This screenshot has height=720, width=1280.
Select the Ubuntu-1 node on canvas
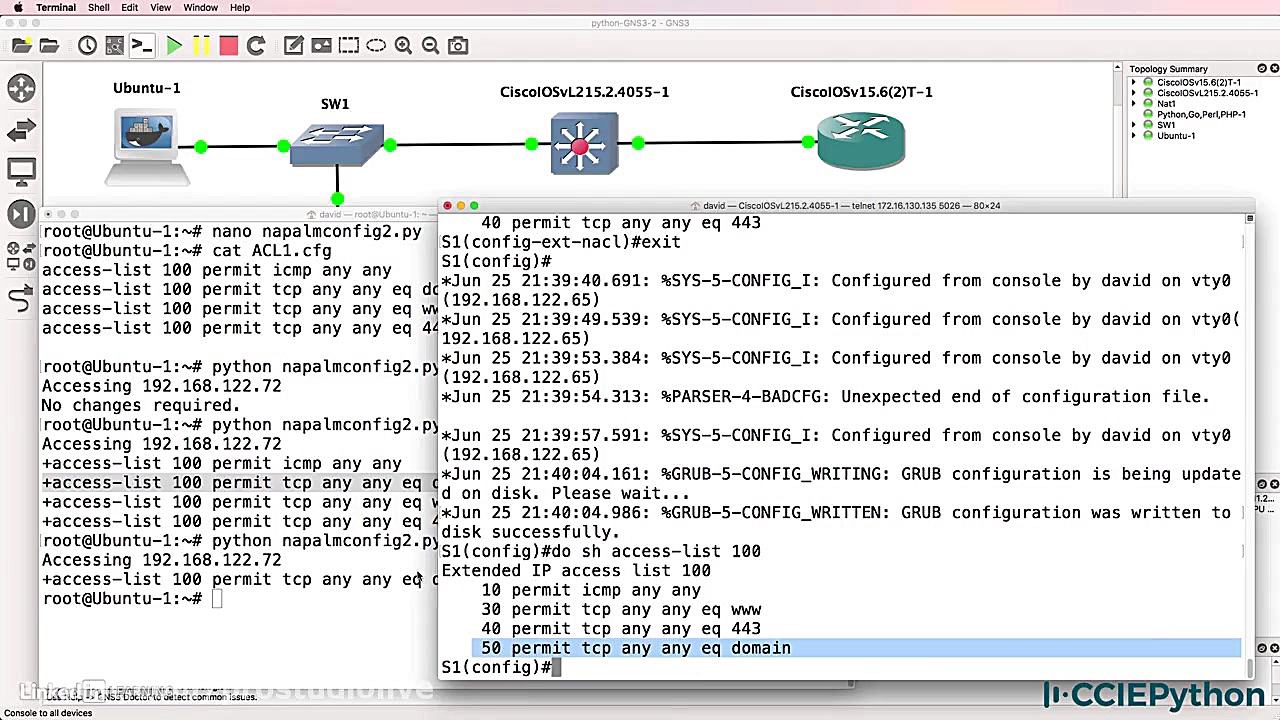pos(147,148)
